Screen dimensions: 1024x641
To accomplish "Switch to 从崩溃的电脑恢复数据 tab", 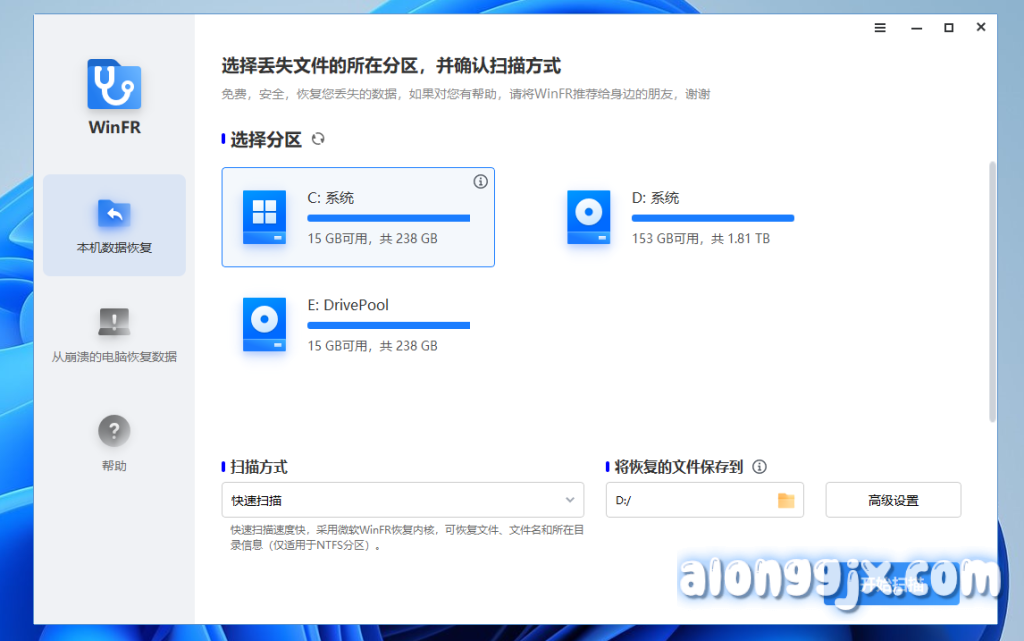I will 114,334.
